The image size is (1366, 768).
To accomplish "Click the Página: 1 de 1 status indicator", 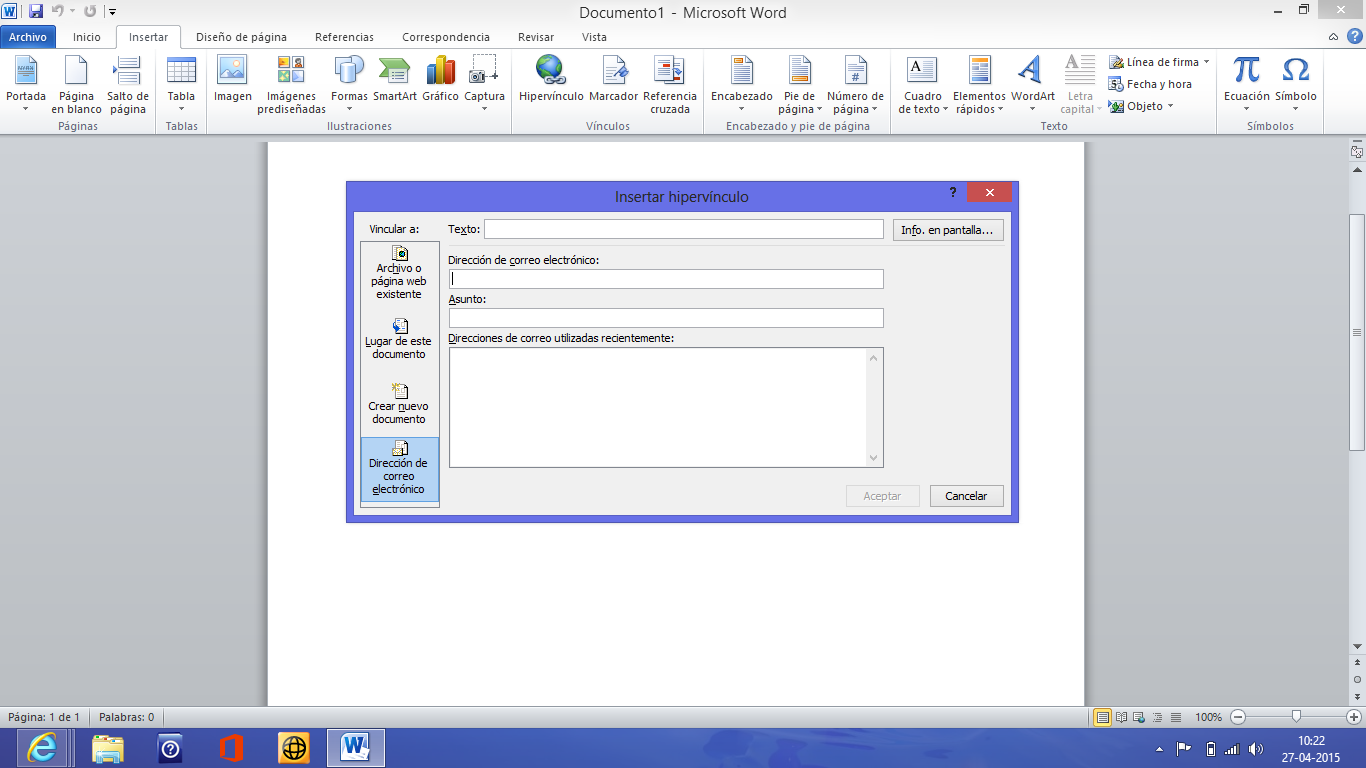I will [x=44, y=717].
